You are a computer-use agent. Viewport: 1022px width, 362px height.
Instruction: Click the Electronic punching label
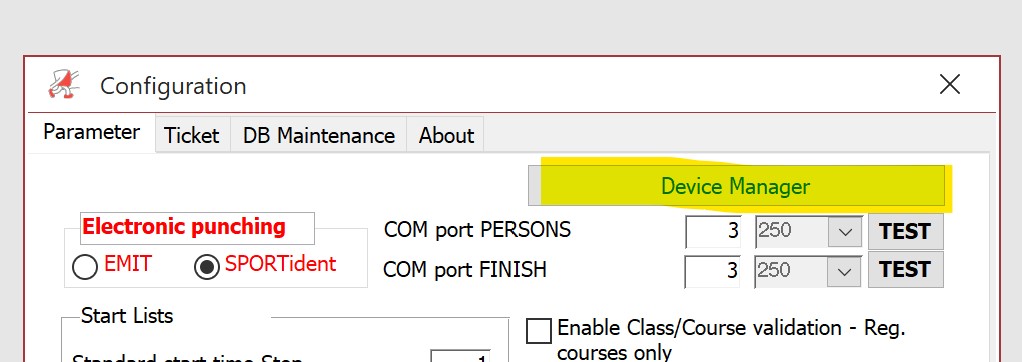184,227
